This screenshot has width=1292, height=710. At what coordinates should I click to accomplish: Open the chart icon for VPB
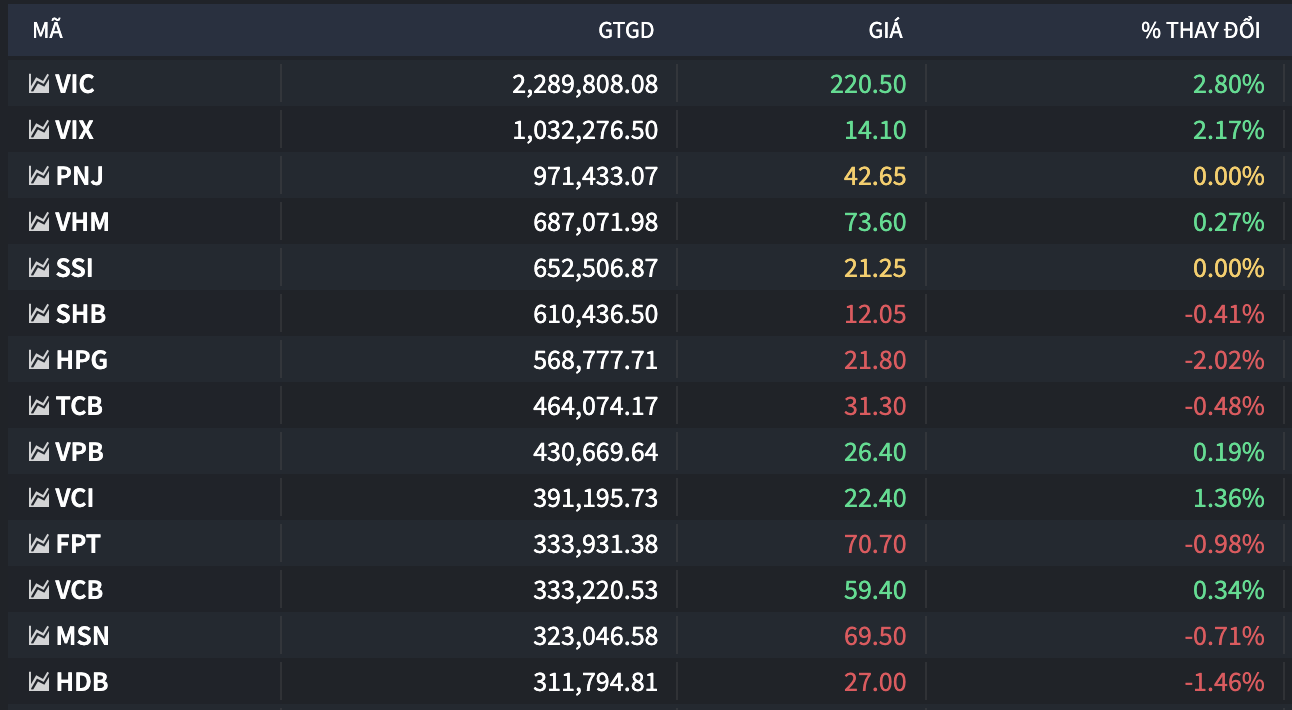tap(39, 452)
